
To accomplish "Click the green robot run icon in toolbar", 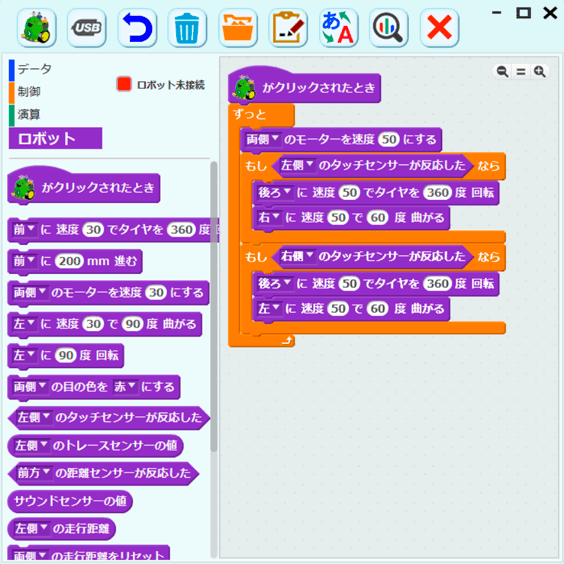I will click(x=36, y=28).
